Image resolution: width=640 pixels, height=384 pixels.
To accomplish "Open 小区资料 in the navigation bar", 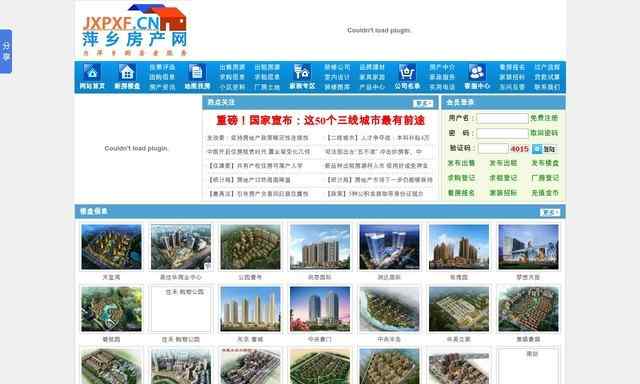I will pos(232,87).
